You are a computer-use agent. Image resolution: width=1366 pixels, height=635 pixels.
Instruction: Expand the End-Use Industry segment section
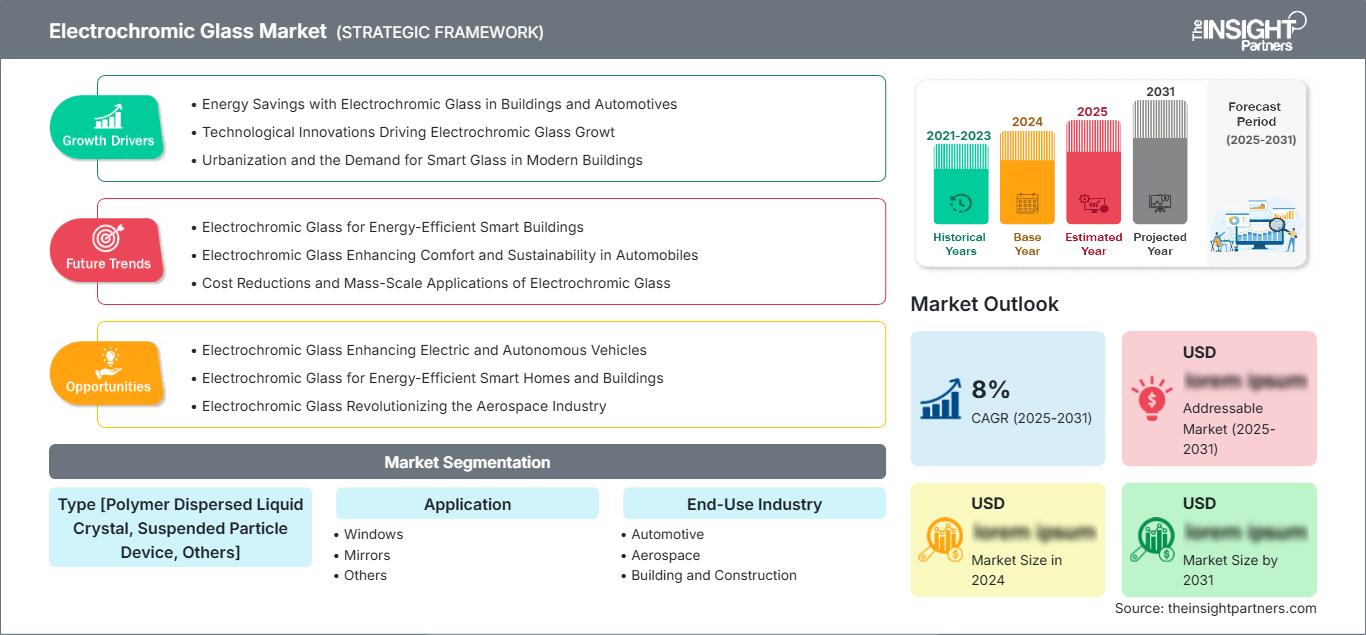754,503
